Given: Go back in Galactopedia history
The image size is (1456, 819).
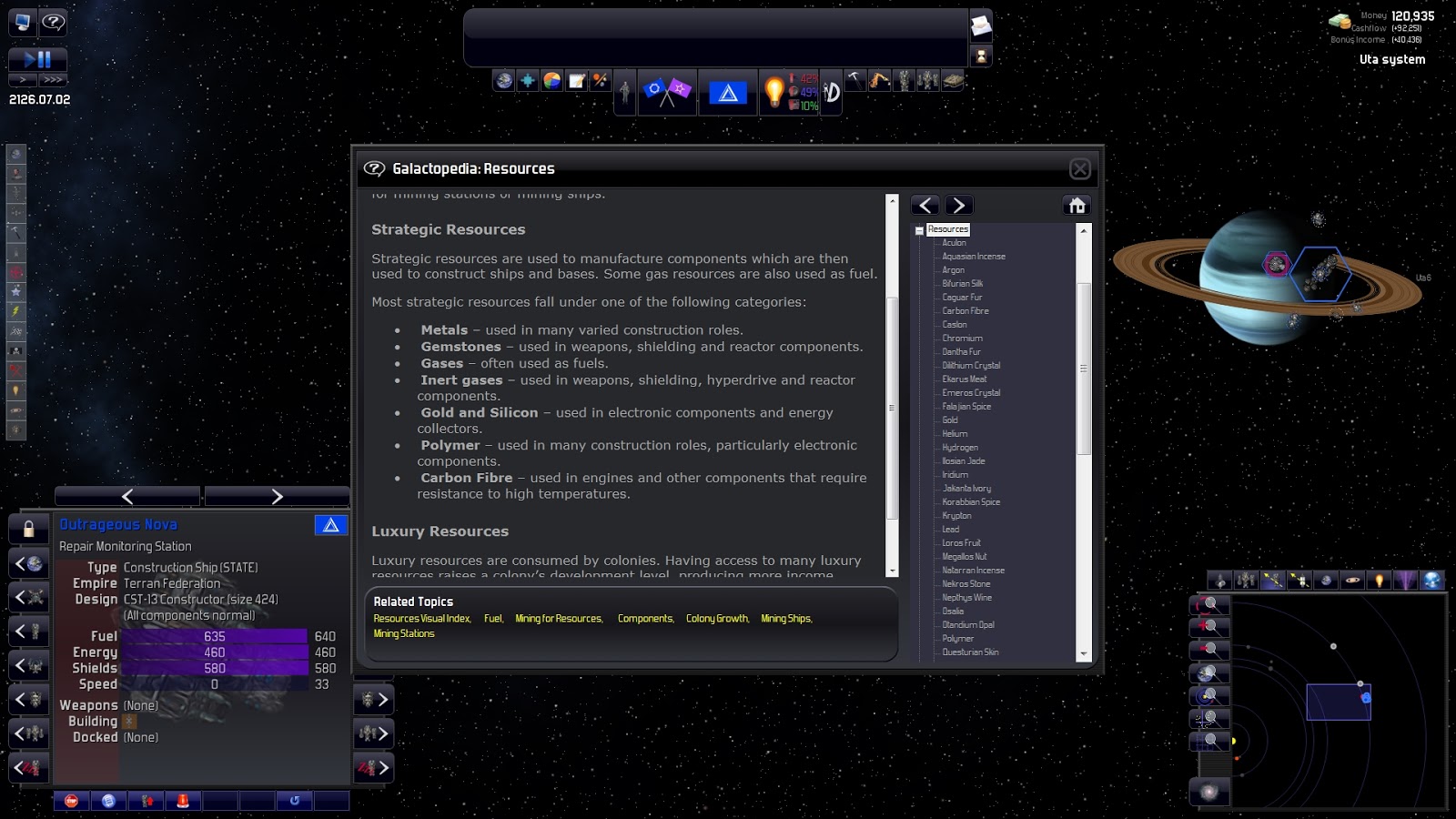Looking at the screenshot, I should [x=925, y=206].
